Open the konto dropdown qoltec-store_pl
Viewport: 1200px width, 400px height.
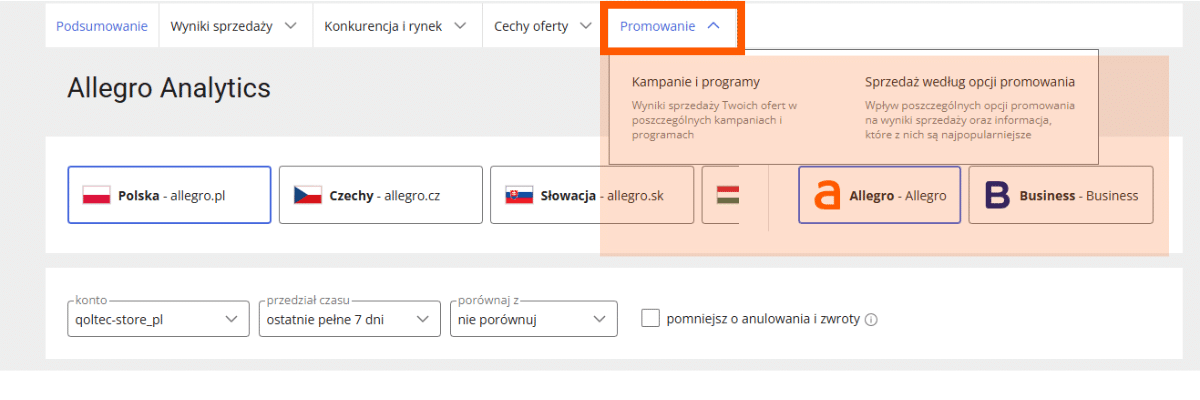[158, 319]
